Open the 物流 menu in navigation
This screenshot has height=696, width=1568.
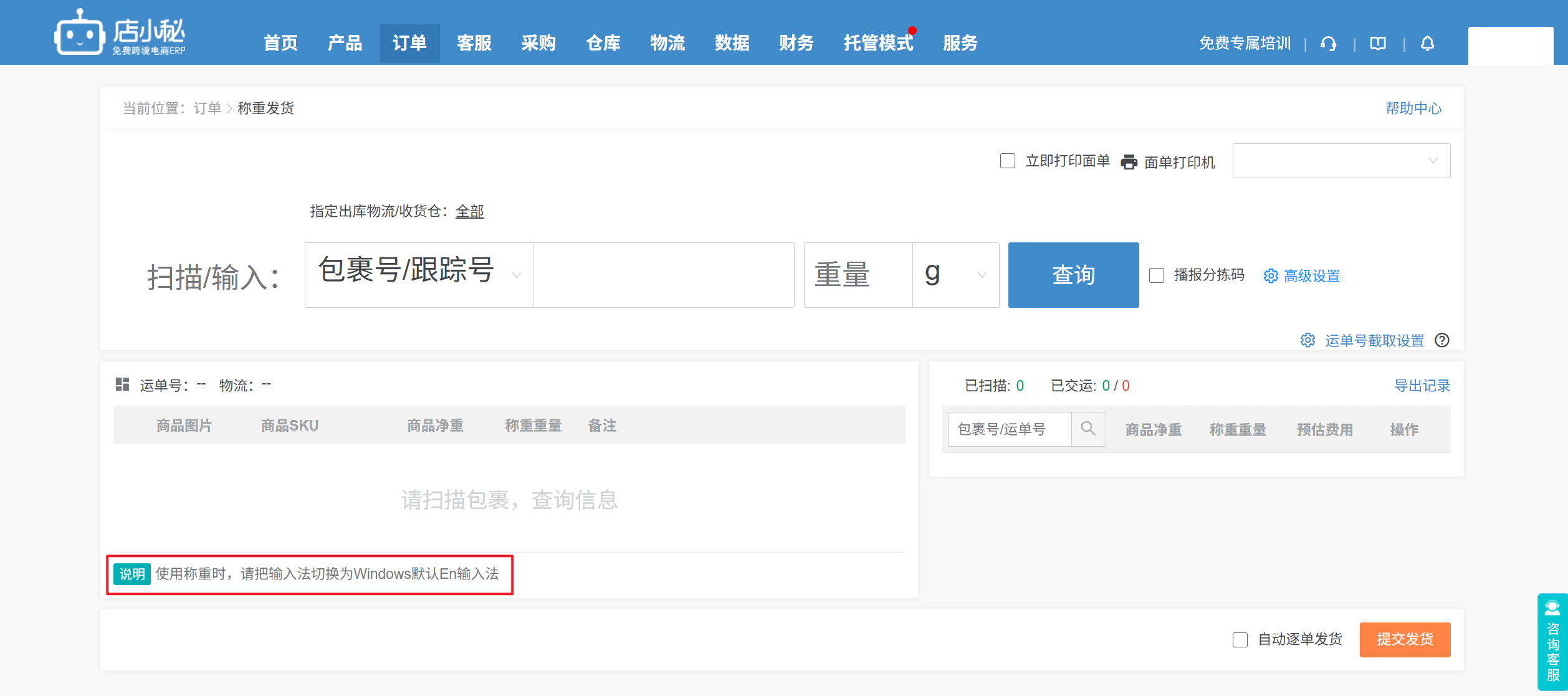(x=667, y=43)
